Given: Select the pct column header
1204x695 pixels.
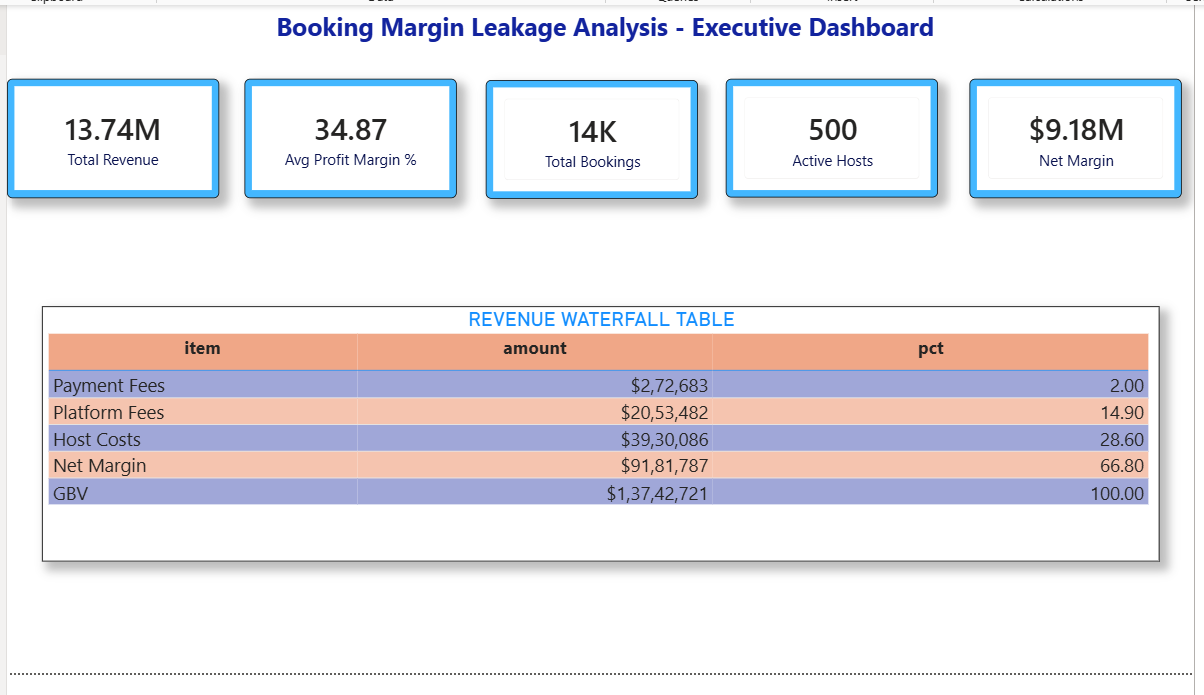Looking at the screenshot, I should pyautogui.click(x=929, y=348).
